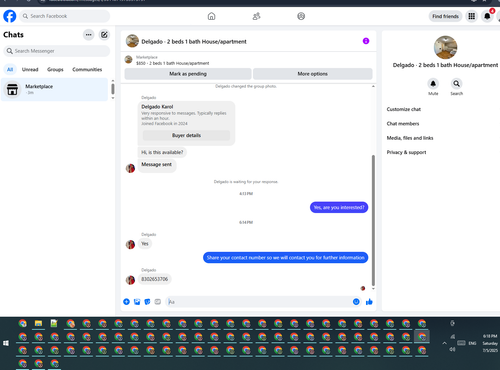Mute the conversation with bell icon

click(433, 83)
